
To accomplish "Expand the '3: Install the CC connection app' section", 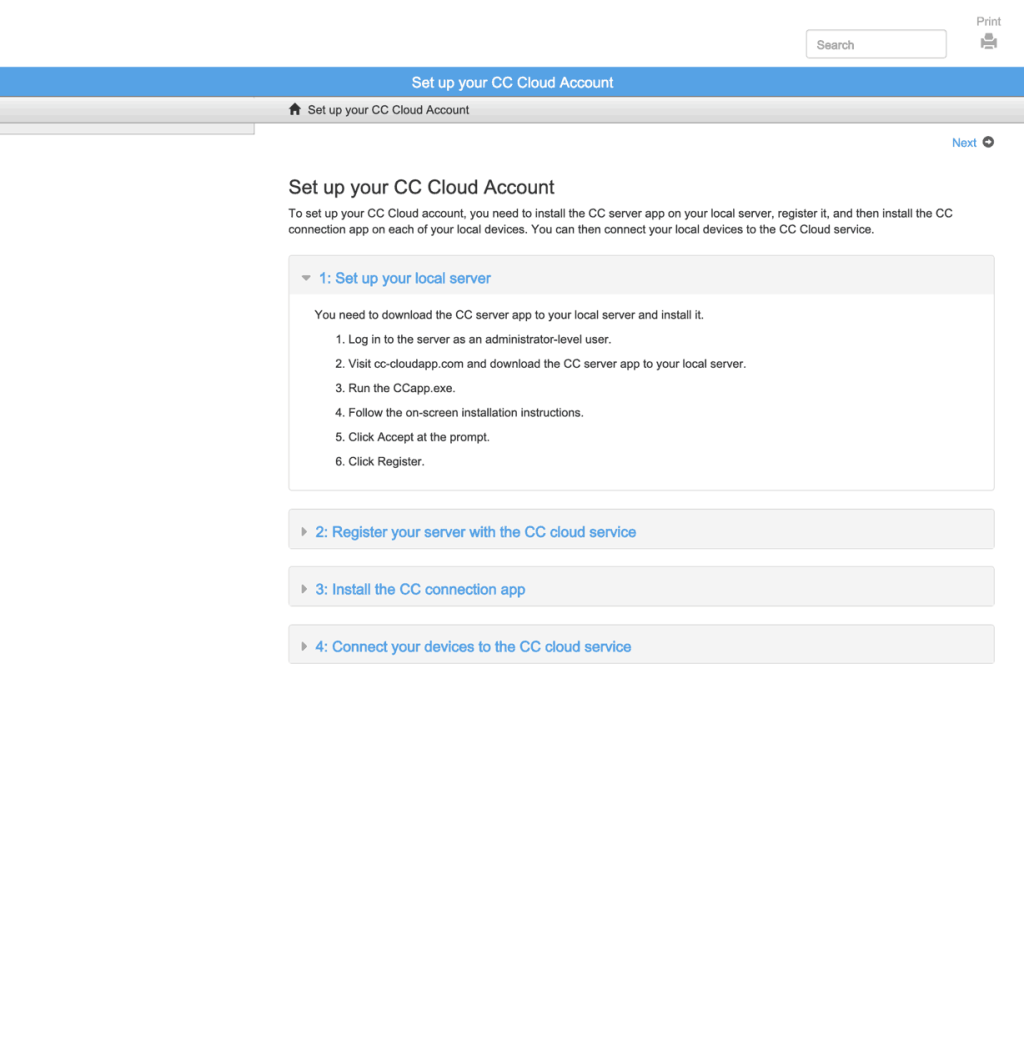I will pos(420,589).
